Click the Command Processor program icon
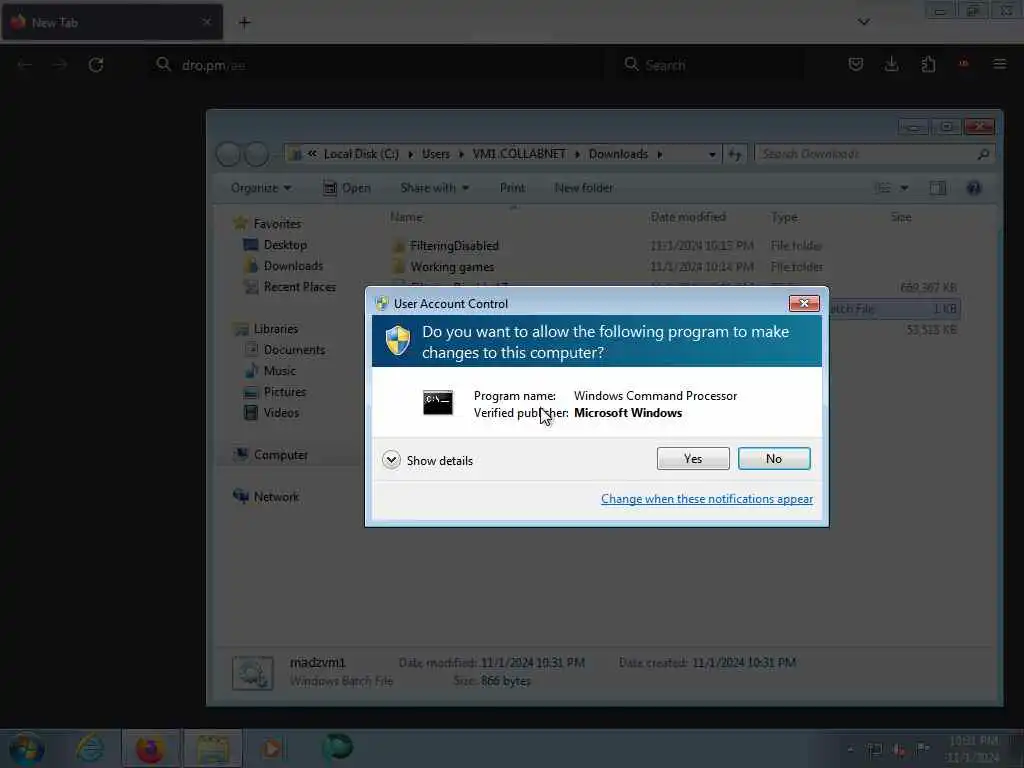Image resolution: width=1024 pixels, height=768 pixels. coord(438,402)
